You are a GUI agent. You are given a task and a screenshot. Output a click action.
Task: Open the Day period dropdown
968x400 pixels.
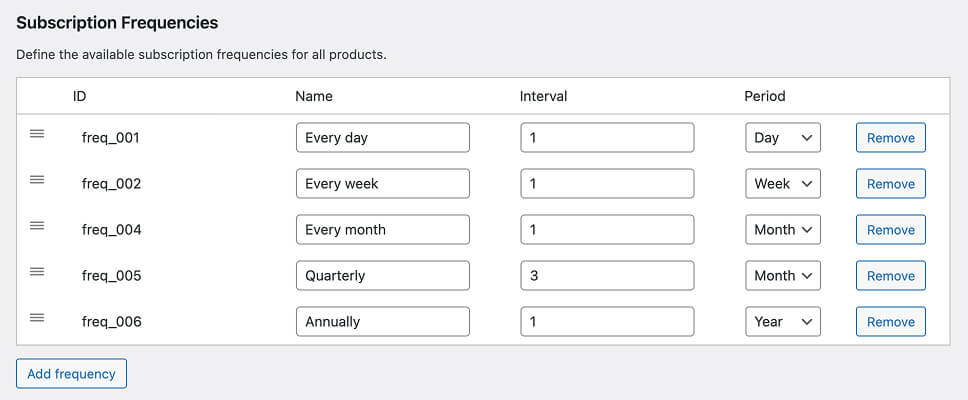pyautogui.click(x=783, y=138)
